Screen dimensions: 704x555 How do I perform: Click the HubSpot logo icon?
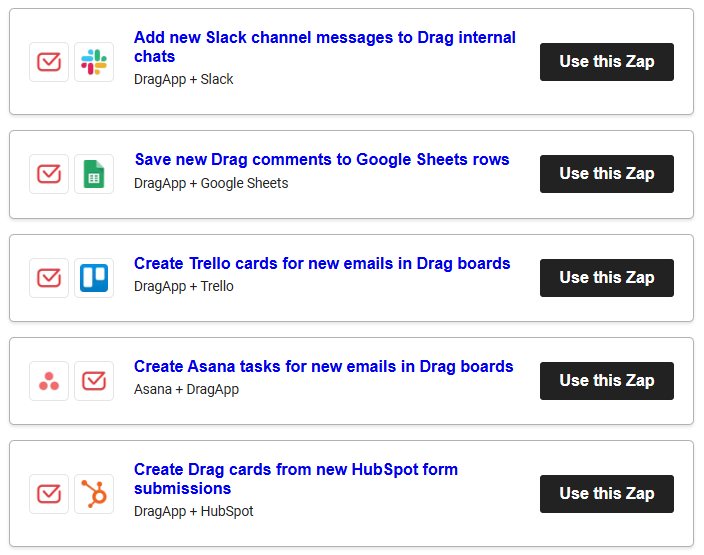94,494
